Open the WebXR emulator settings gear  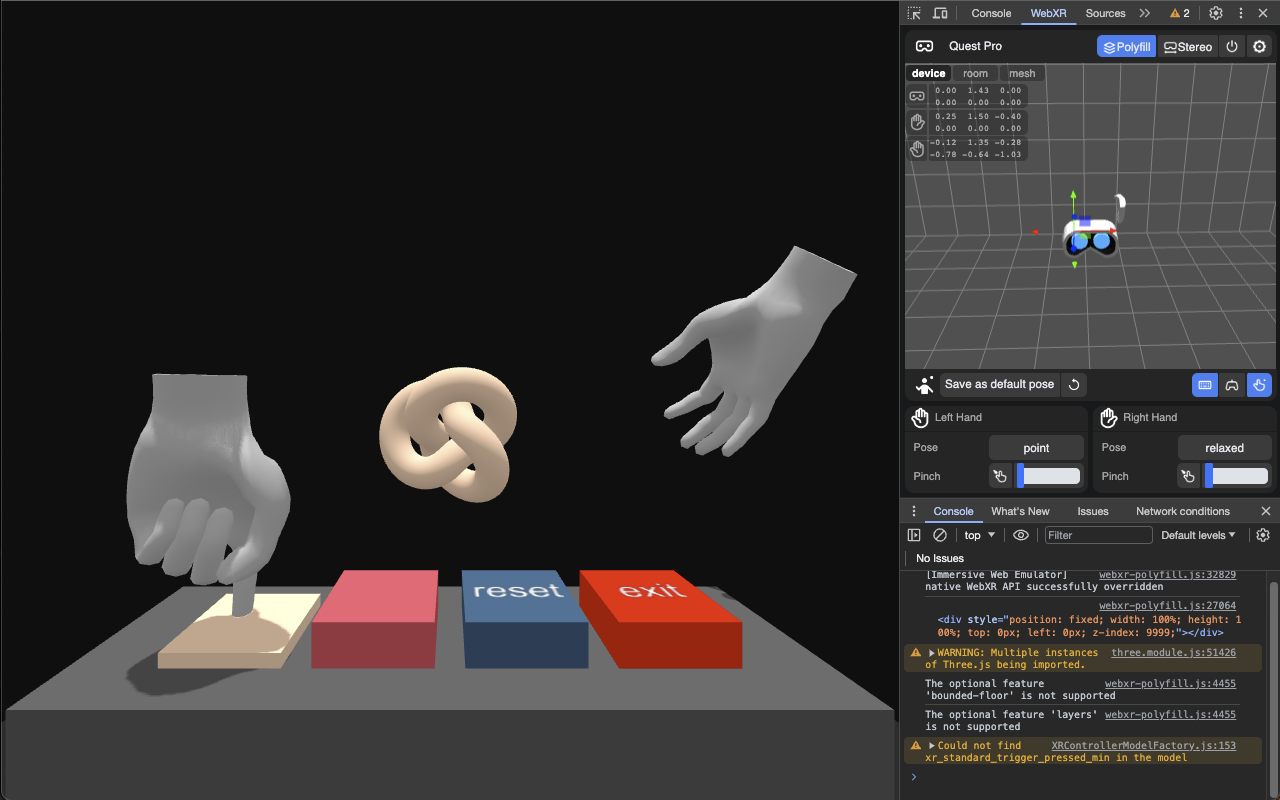1259,46
